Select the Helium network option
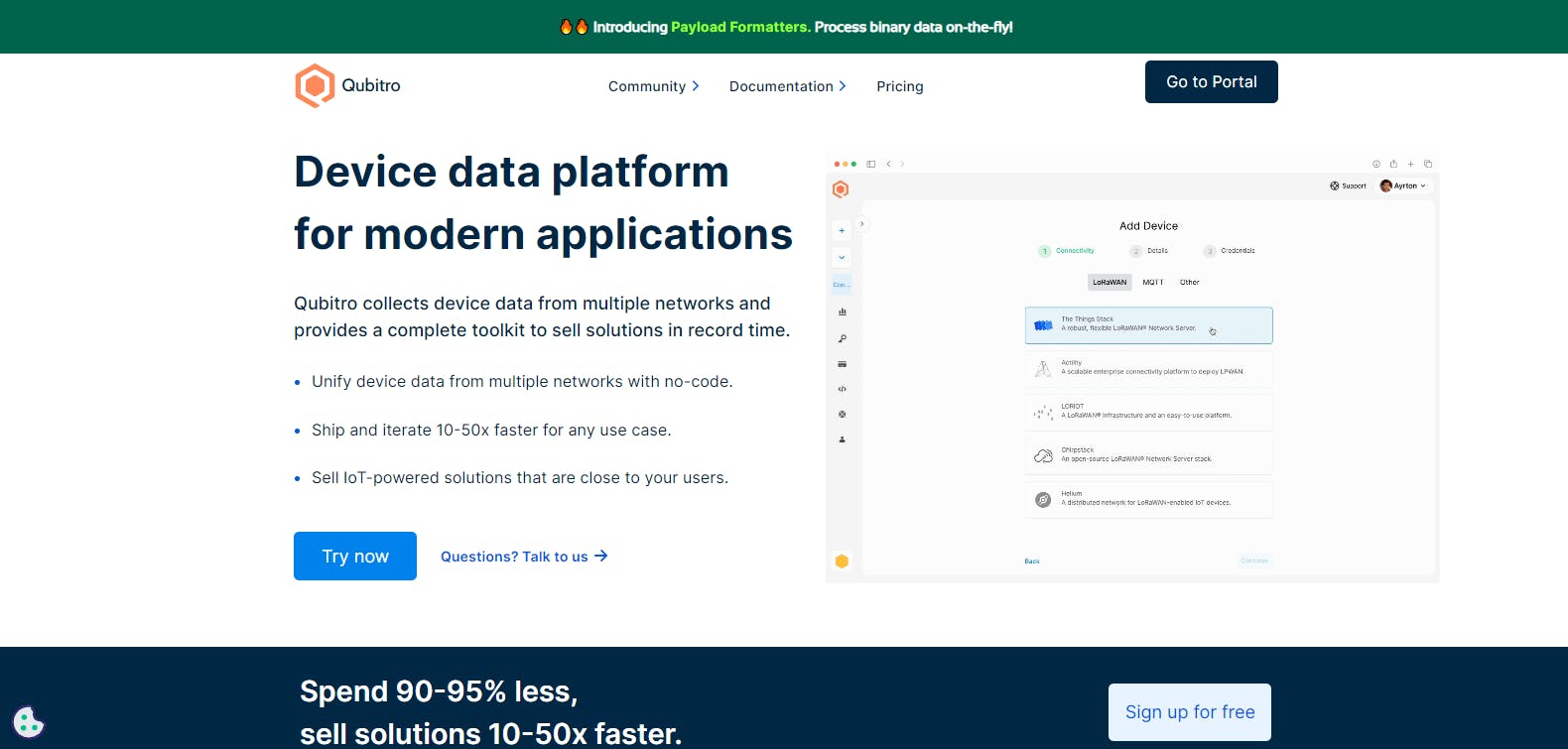The image size is (1568, 749). click(1148, 500)
